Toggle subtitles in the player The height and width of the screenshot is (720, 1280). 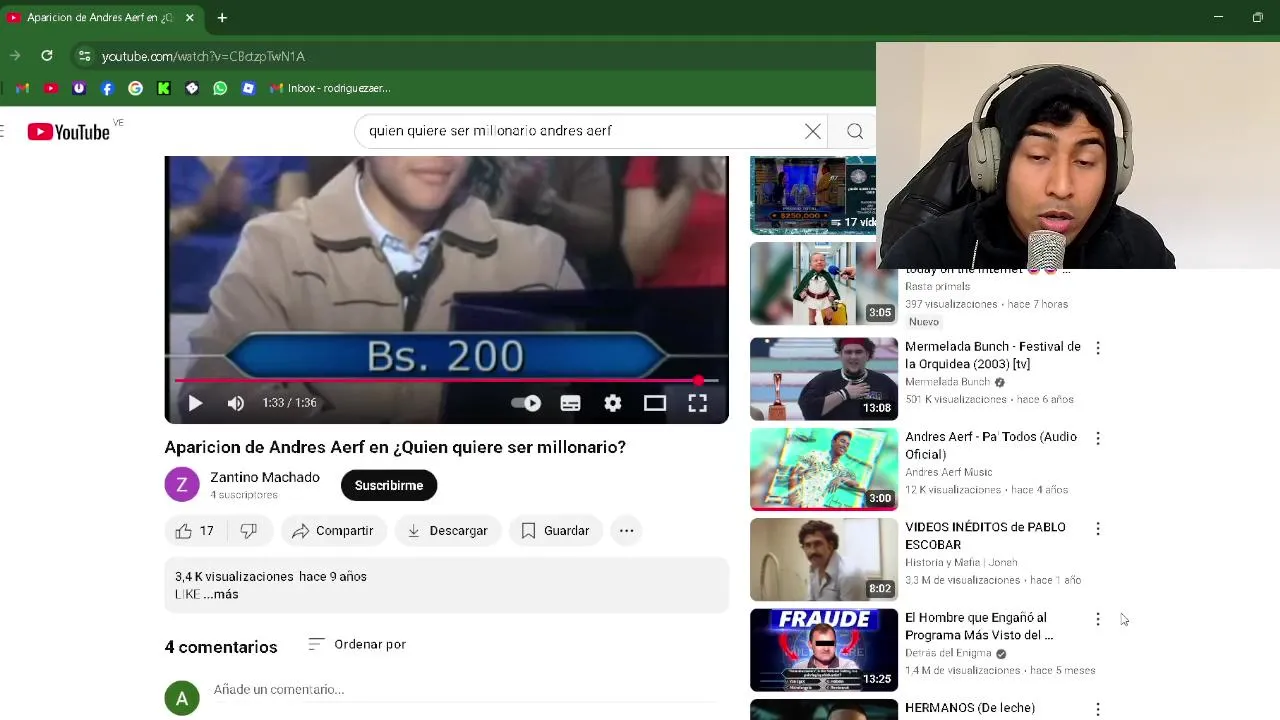pyautogui.click(x=570, y=403)
